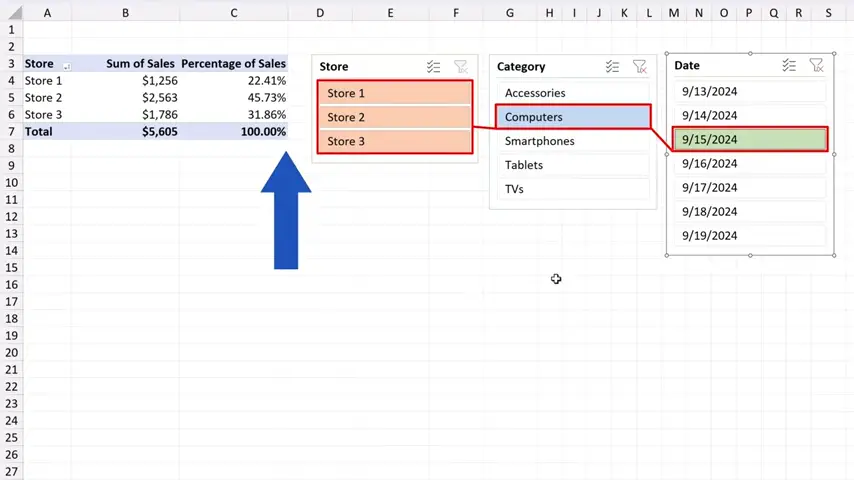Clear the Date slicer filter
The width and height of the screenshot is (854, 480).
[817, 66]
